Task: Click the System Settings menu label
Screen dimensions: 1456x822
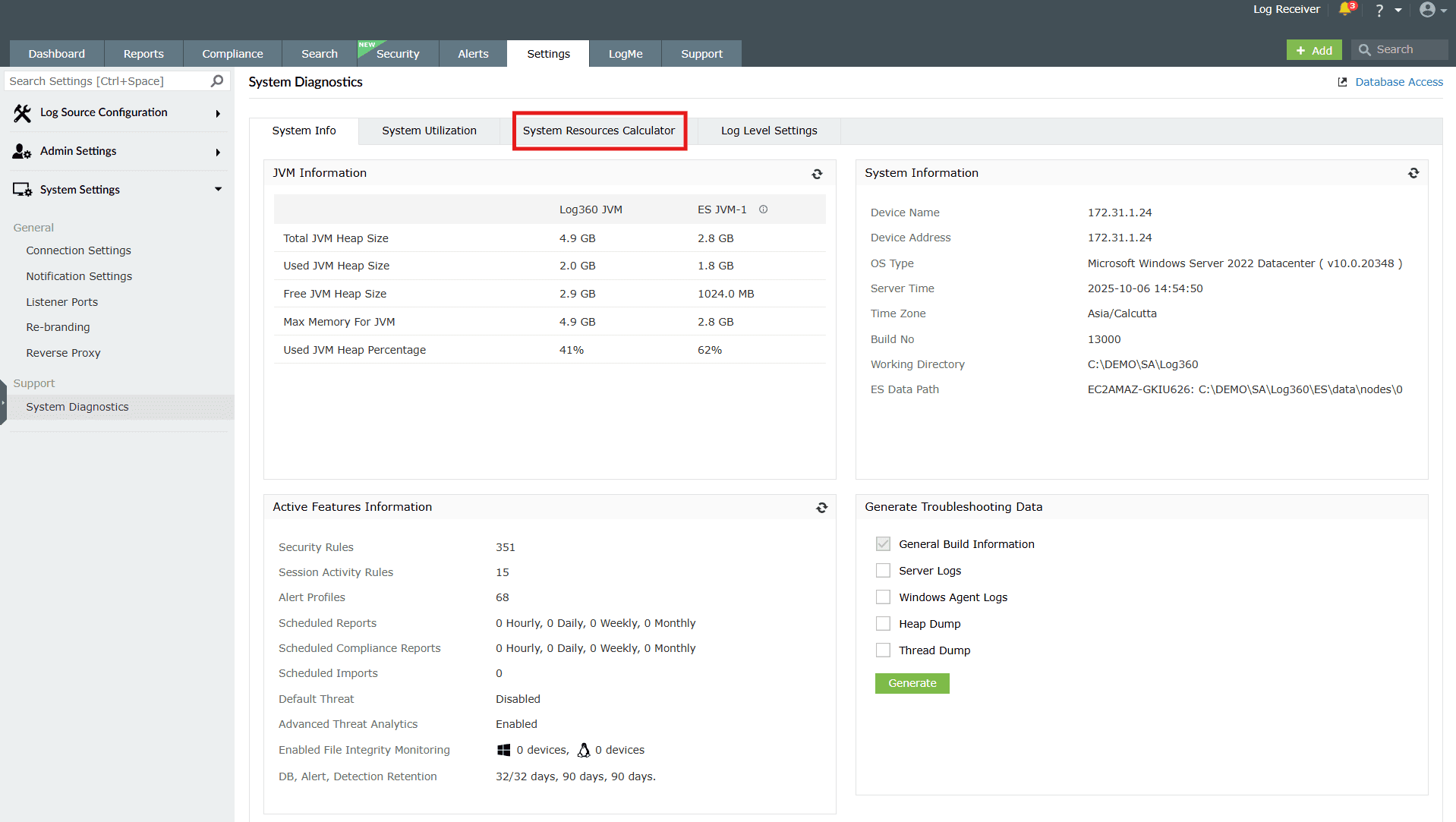Action: click(80, 190)
